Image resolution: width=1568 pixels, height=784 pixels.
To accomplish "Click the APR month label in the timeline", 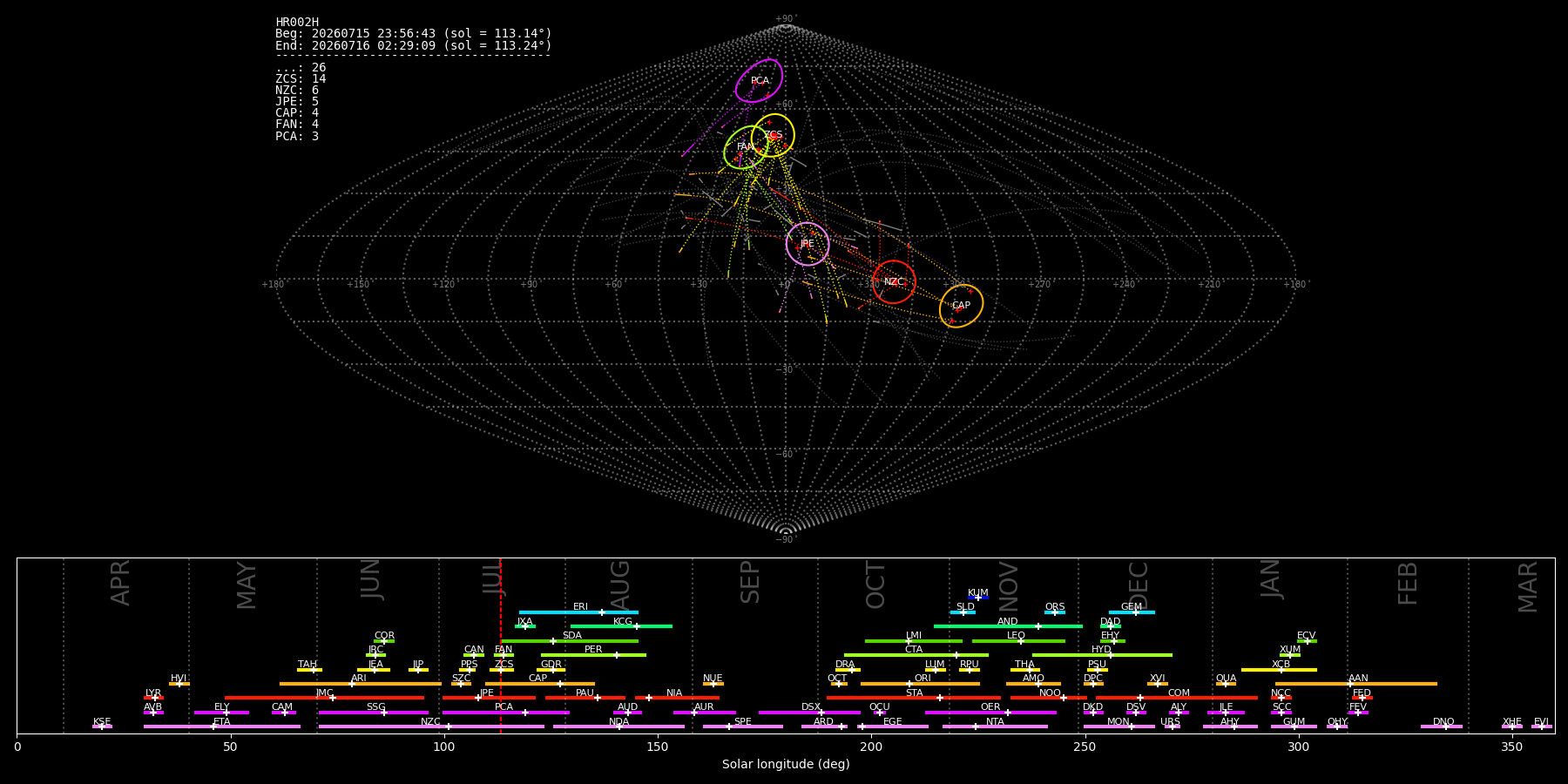I will click(120, 583).
